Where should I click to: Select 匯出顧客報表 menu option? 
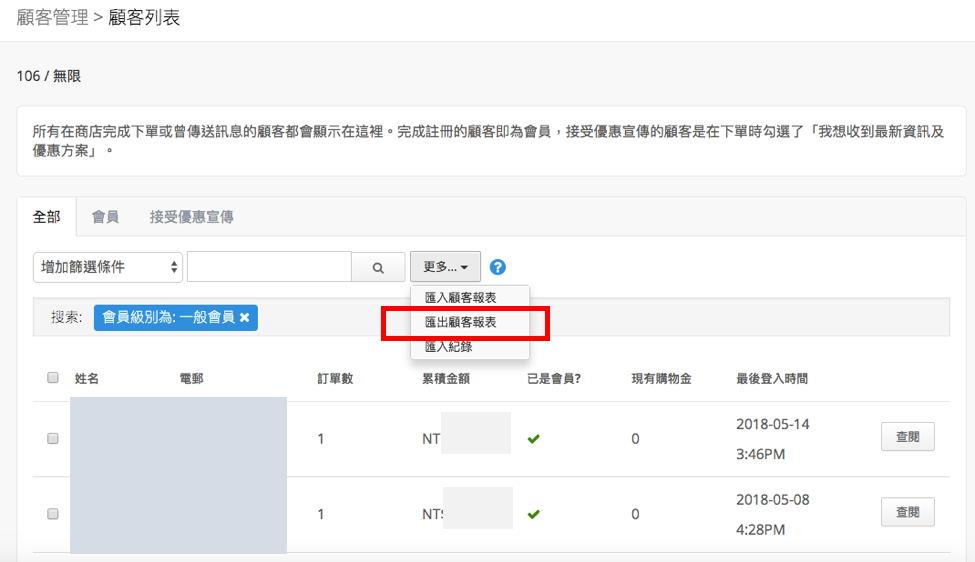click(x=460, y=323)
